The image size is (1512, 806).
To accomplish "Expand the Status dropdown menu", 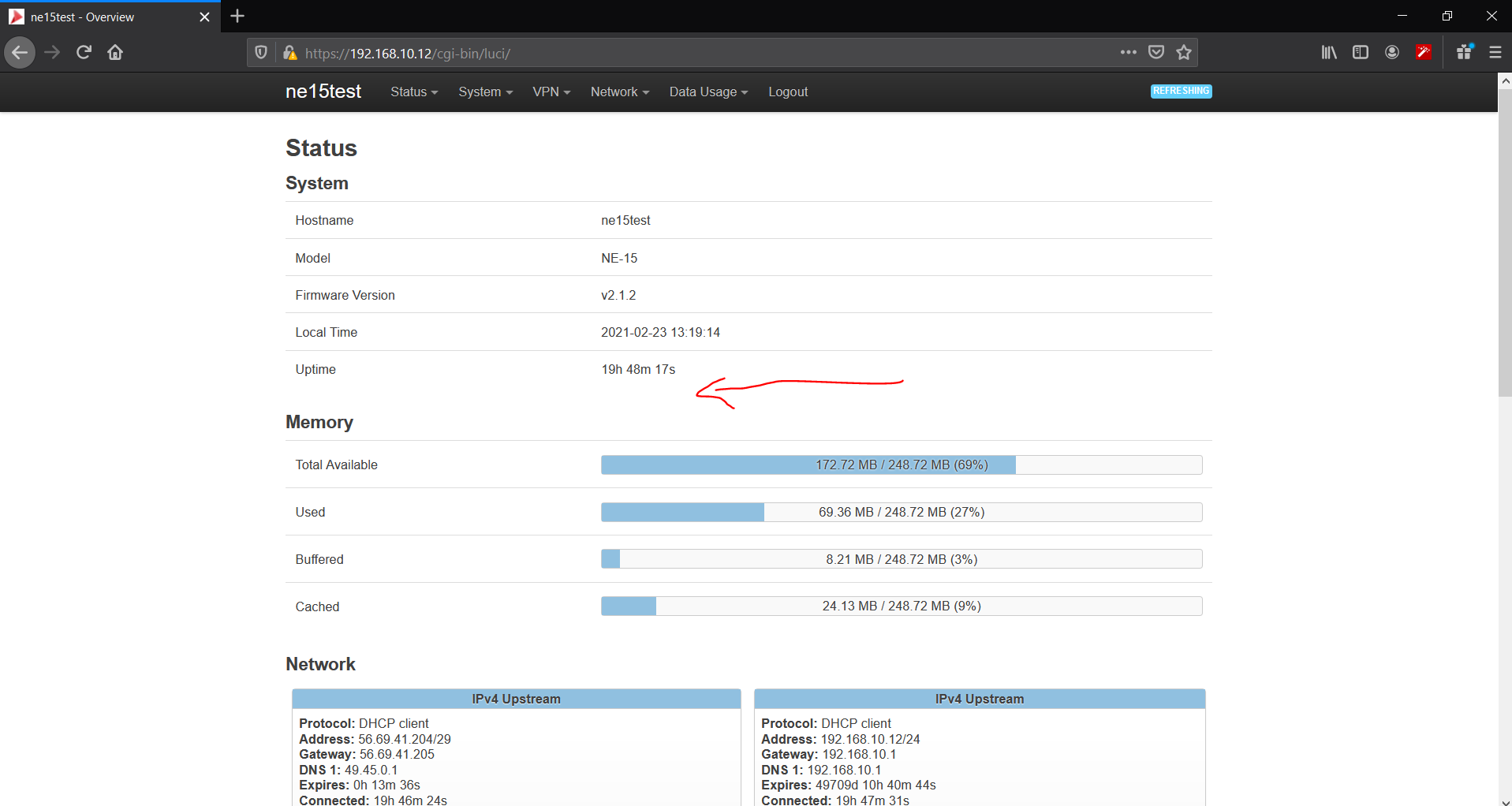I will [414, 91].
